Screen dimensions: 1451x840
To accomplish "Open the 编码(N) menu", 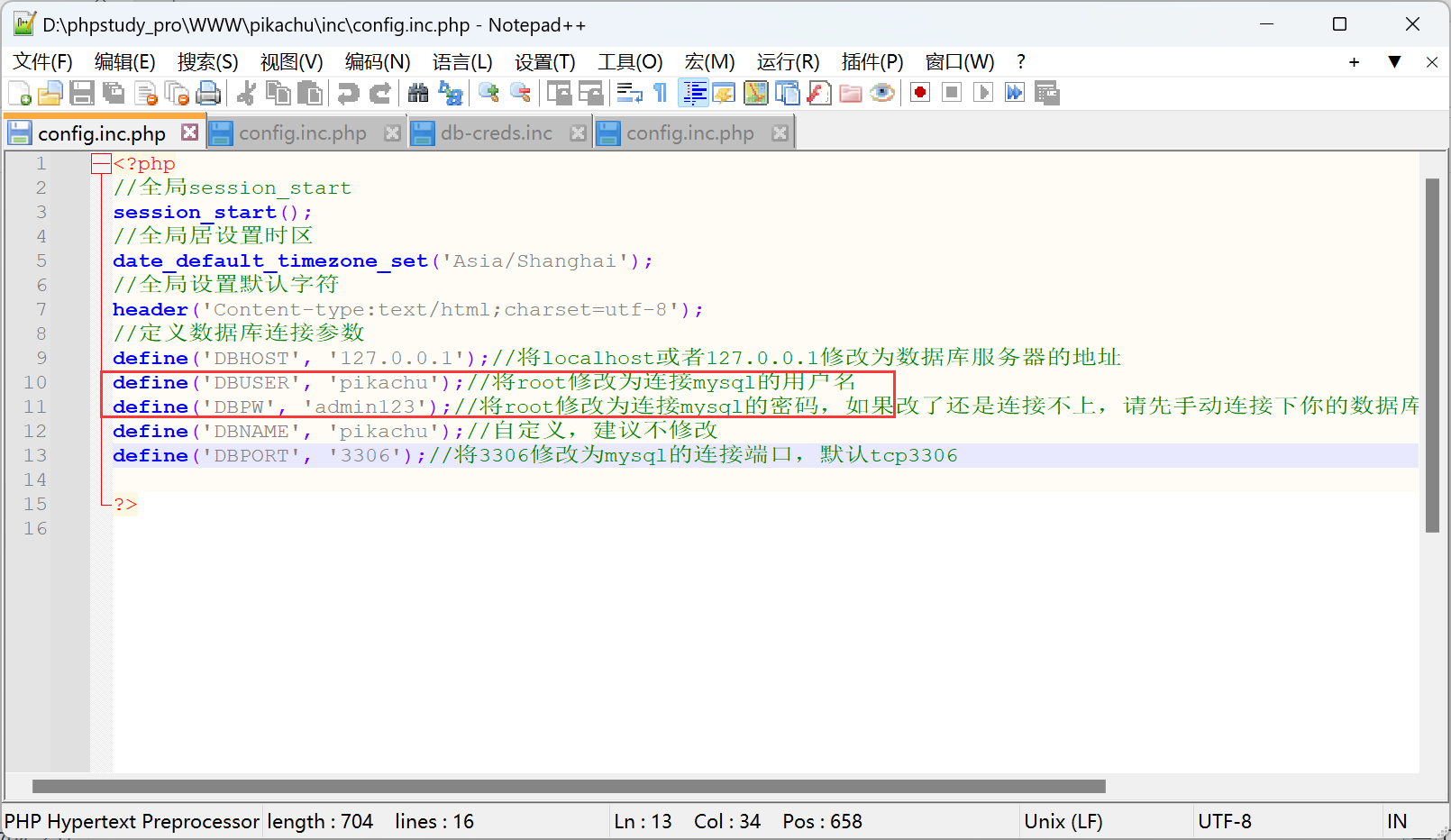I will click(x=378, y=62).
